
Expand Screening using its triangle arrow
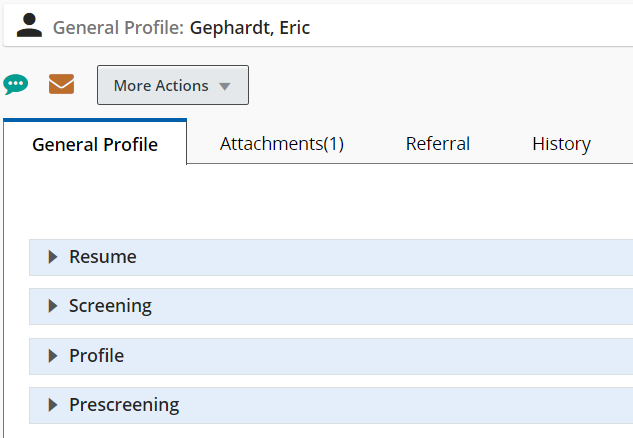click(x=53, y=306)
